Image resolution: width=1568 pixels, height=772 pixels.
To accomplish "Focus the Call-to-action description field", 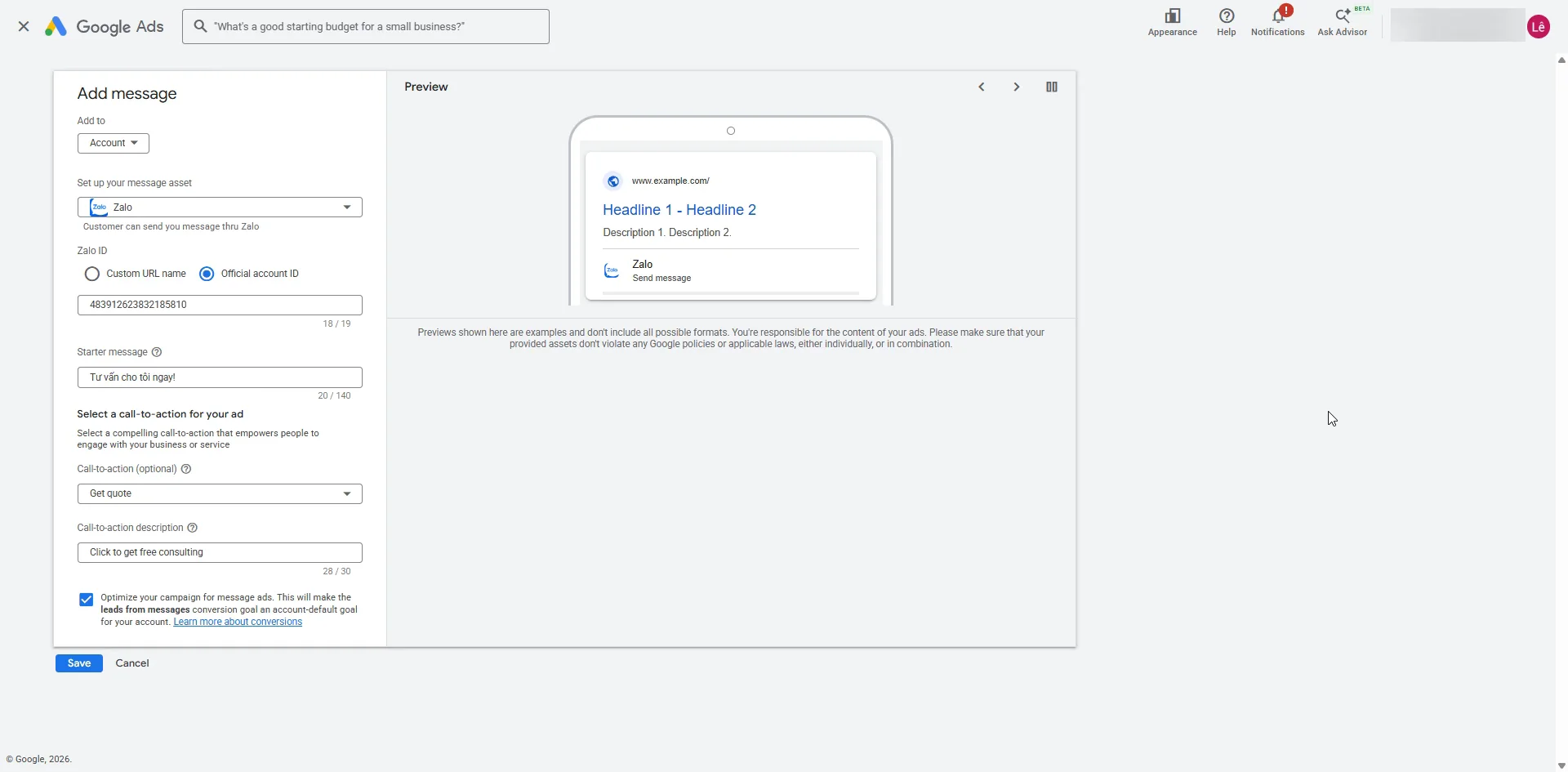I will coord(220,552).
